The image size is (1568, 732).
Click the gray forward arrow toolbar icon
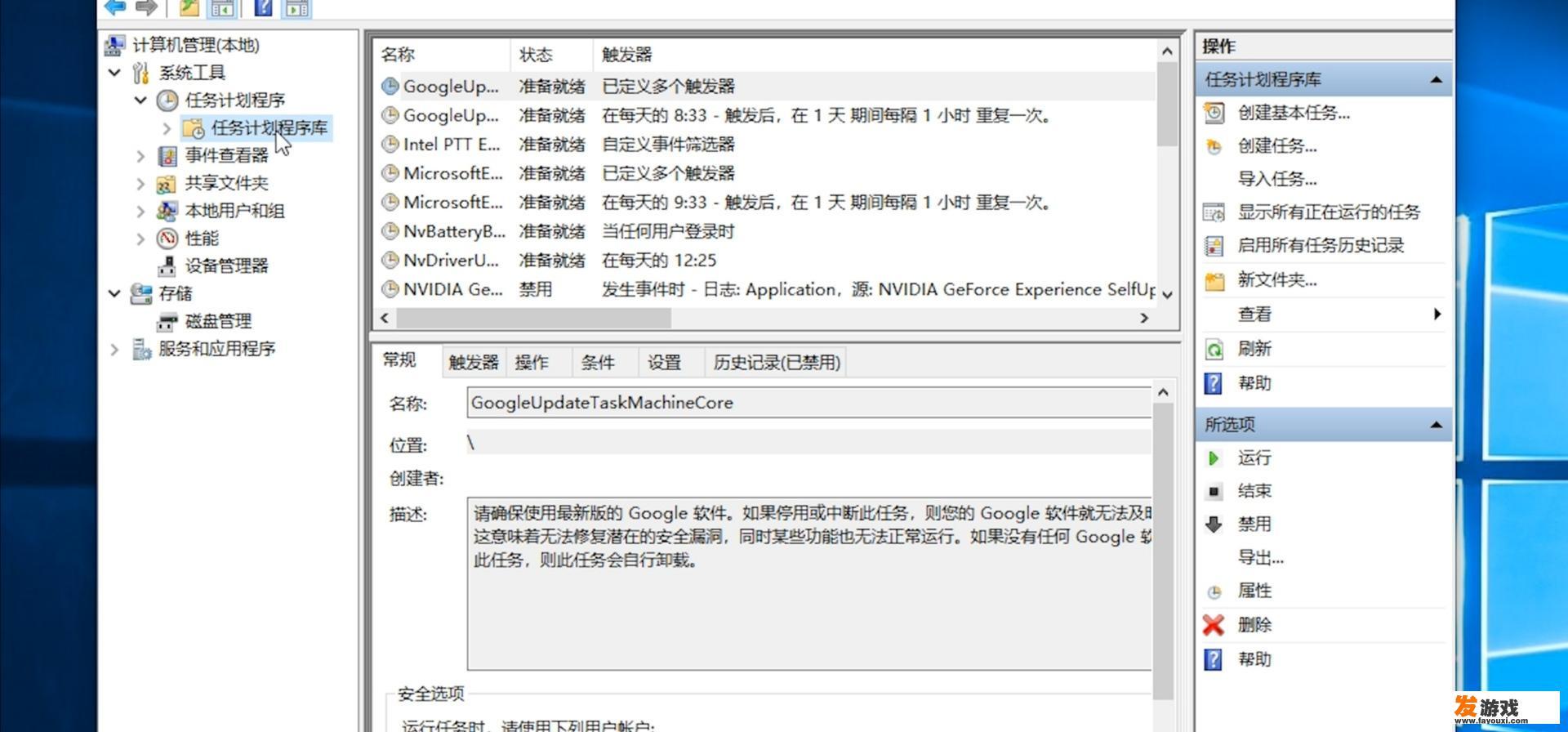(146, 7)
